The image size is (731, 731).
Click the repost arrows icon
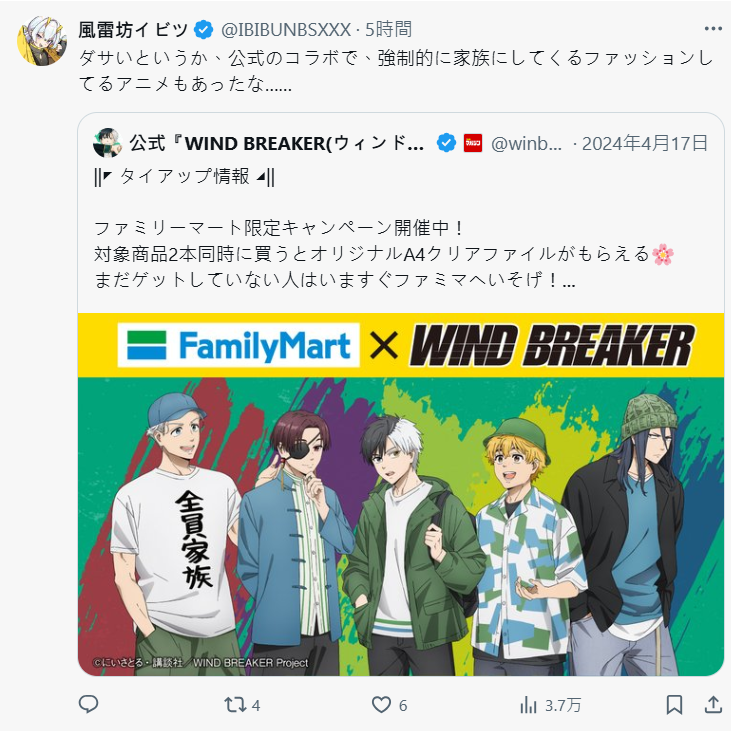click(235, 704)
